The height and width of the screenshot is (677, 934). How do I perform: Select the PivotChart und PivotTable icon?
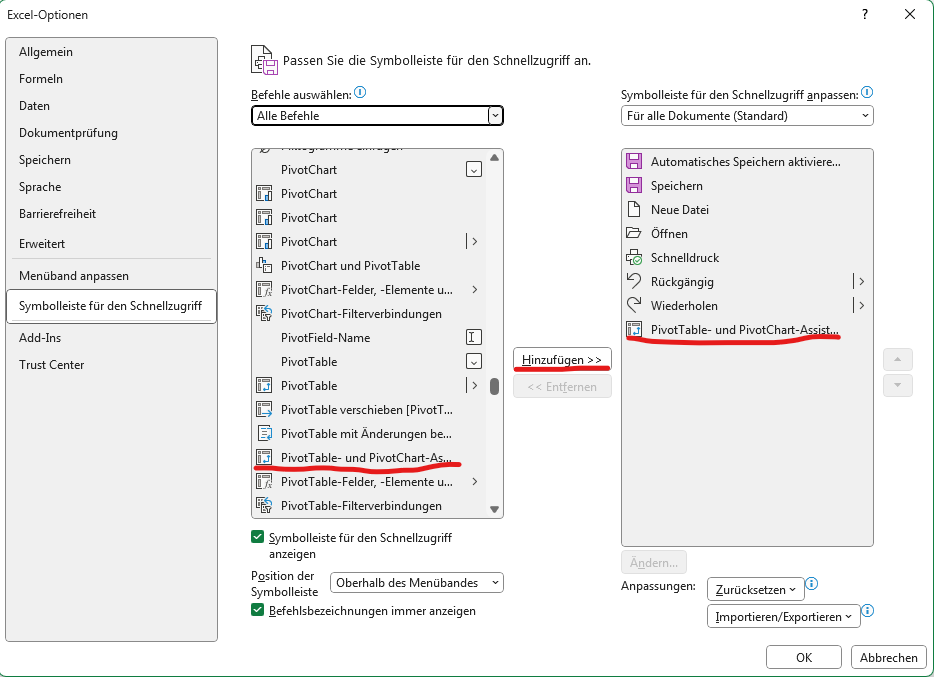(x=265, y=266)
